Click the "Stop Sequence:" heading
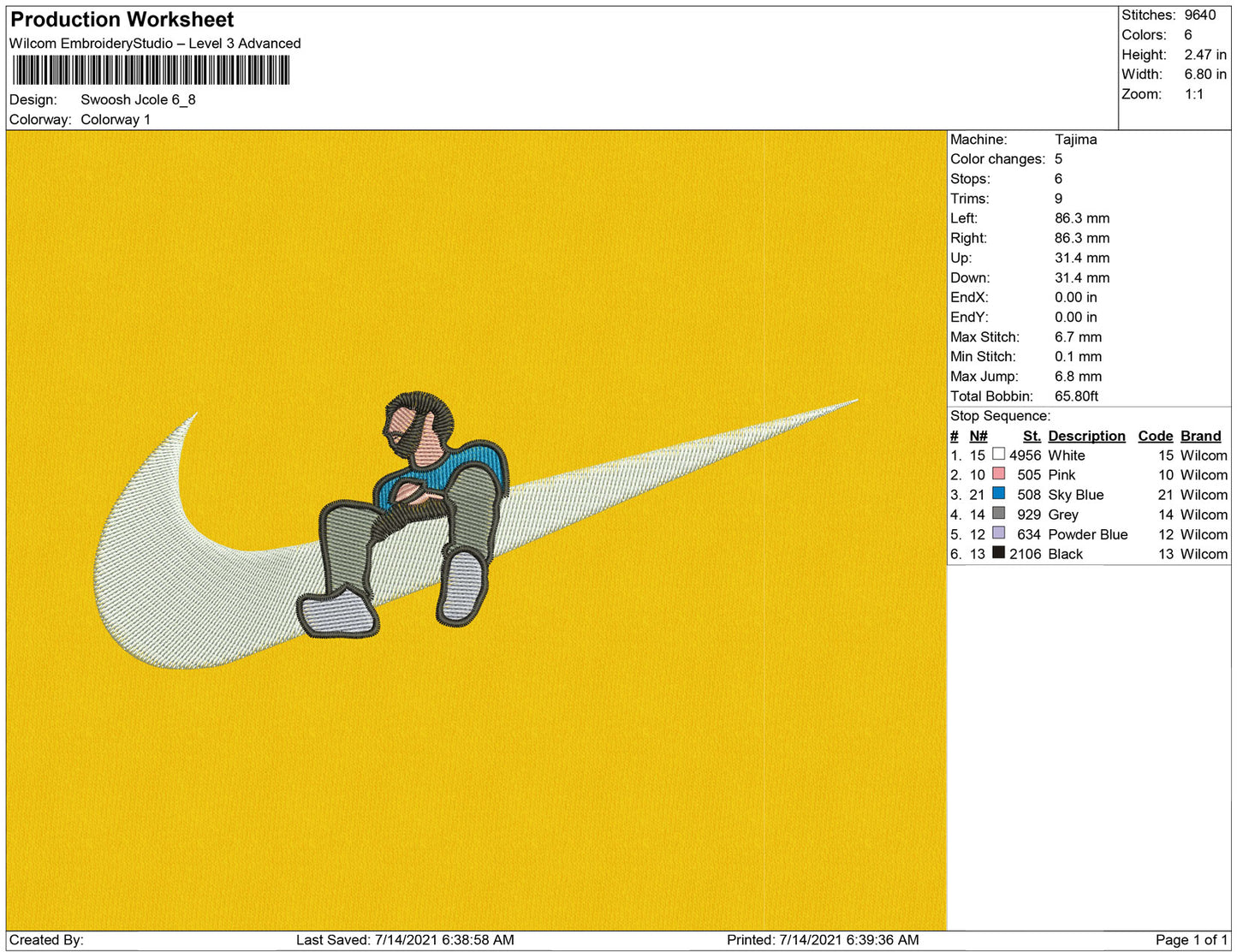 [1000, 416]
